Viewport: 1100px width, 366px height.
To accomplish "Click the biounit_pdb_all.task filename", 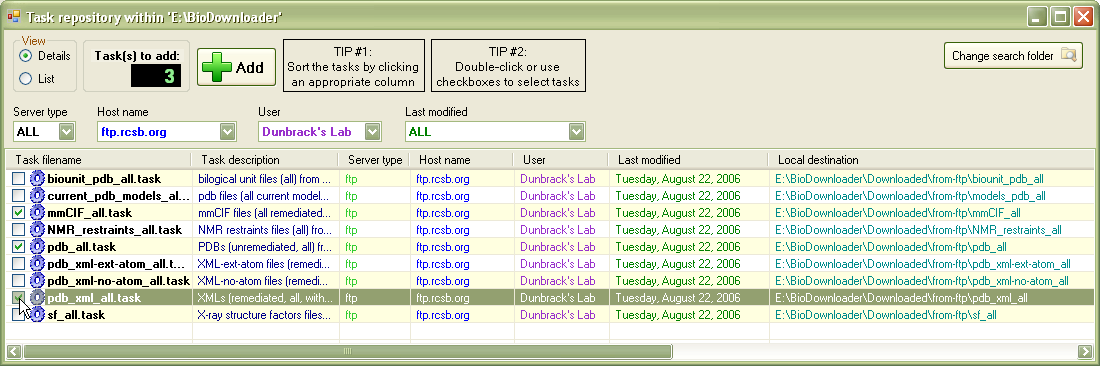I will click(104, 179).
